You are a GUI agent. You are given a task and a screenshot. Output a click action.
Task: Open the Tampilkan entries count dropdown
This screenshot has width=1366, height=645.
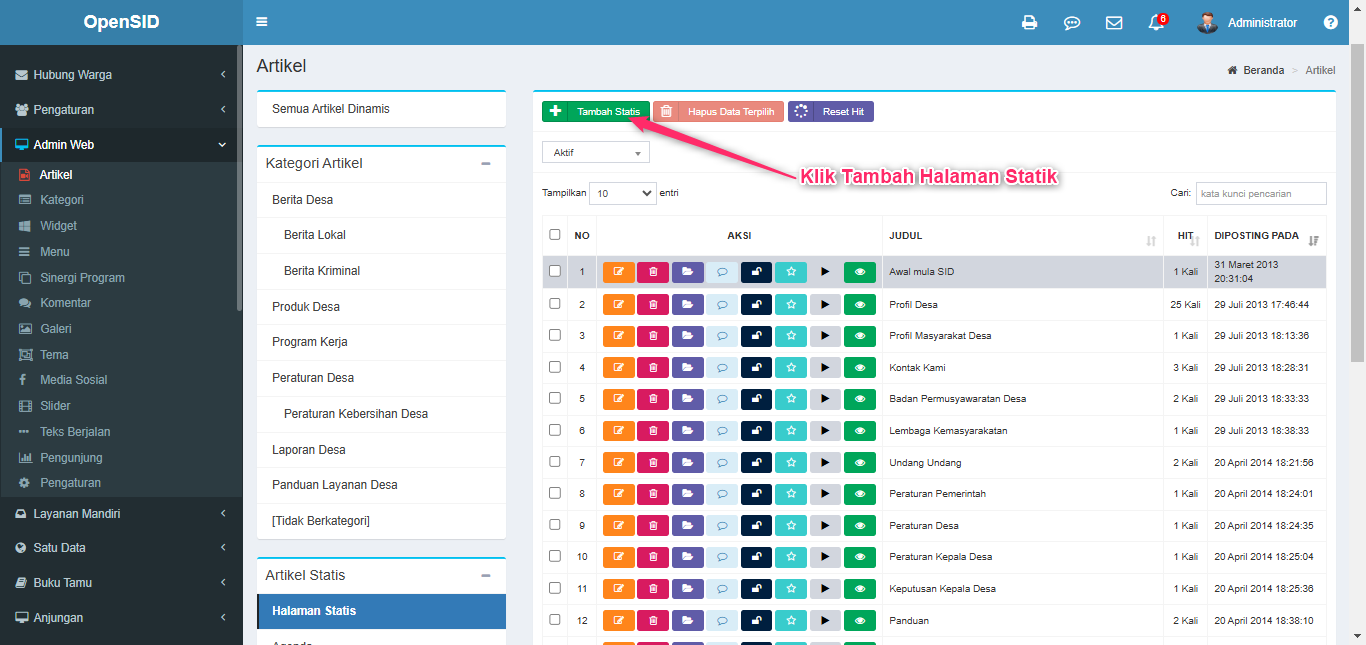623,193
